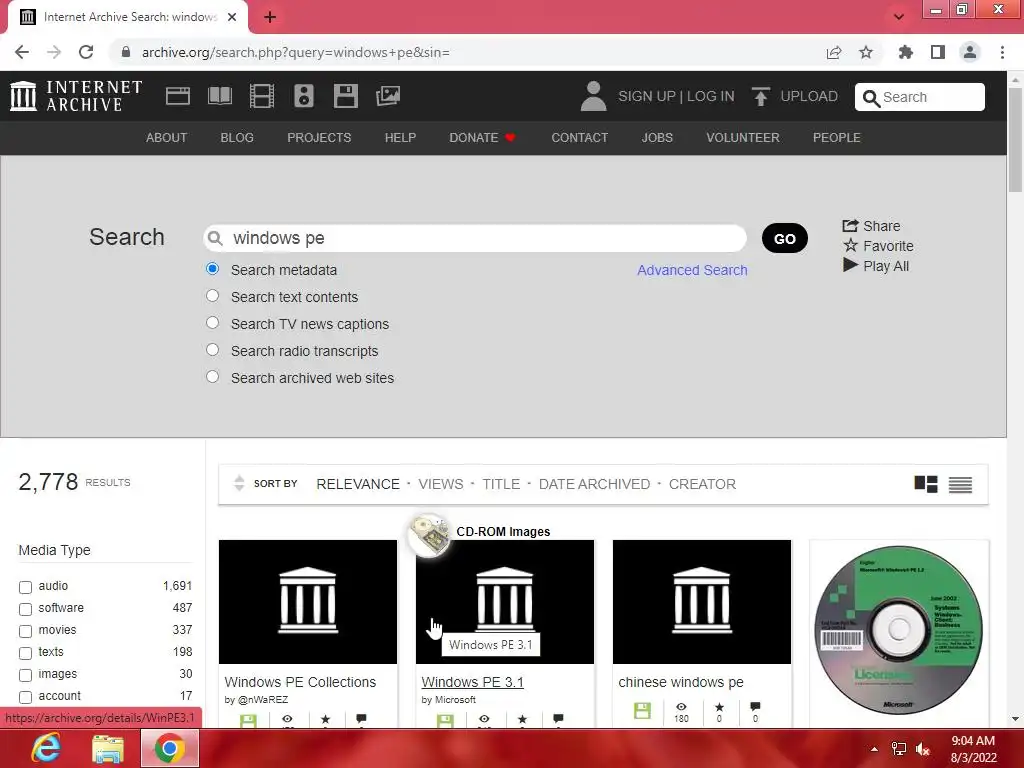Open the PROJECTS menu item
Screen dimensions: 1024x768
pyautogui.click(x=319, y=138)
